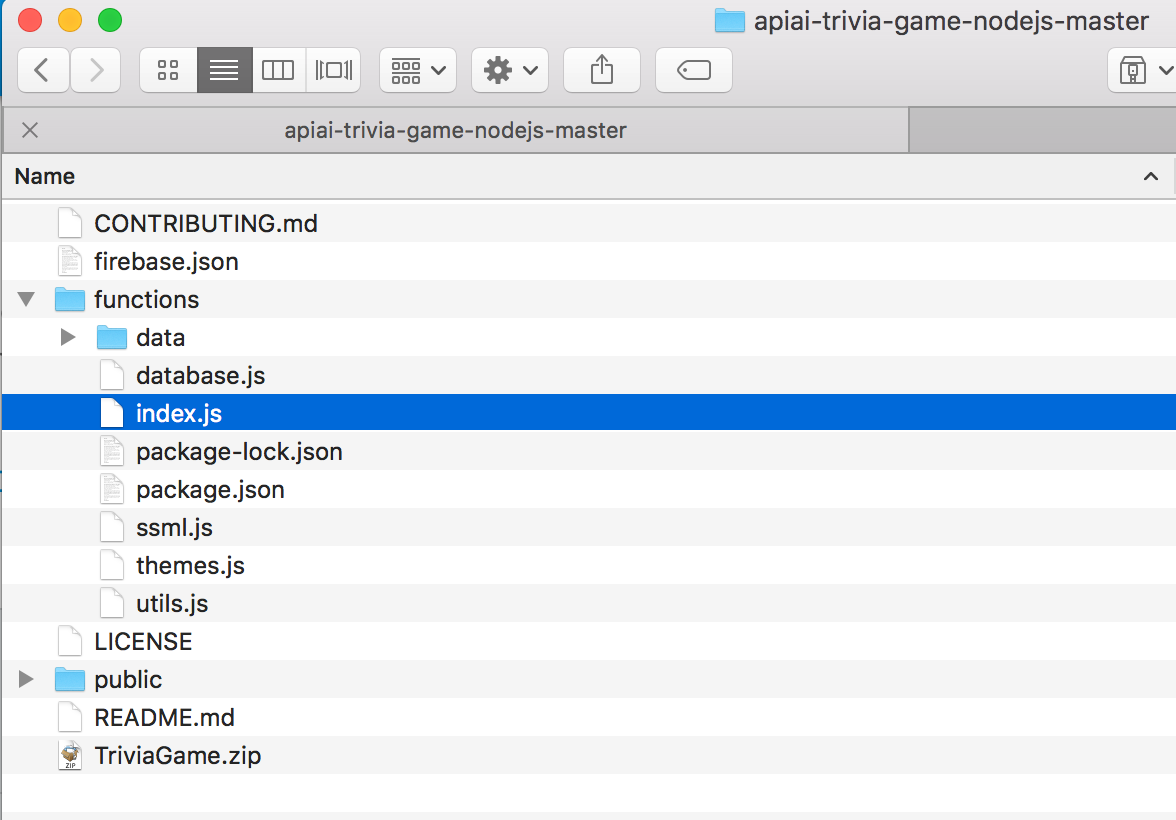
Task: Click the package-lock.json file icon
Action: (x=112, y=452)
